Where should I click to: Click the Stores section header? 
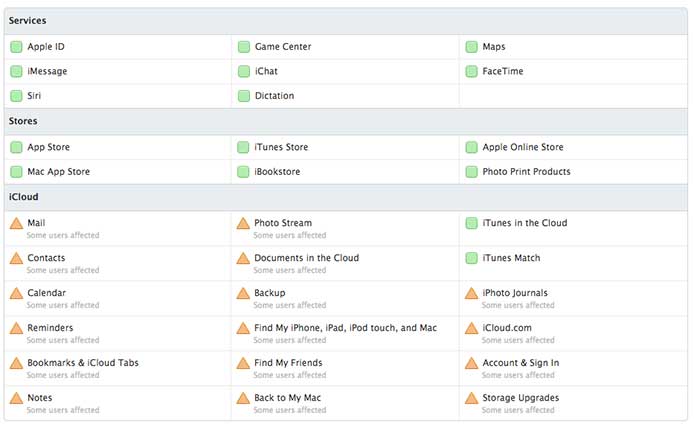tap(346, 121)
